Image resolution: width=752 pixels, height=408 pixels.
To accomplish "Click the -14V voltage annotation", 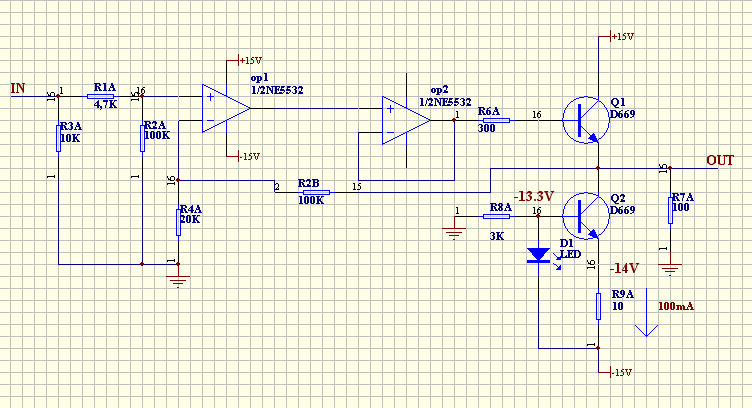I will pyautogui.click(x=624, y=268).
